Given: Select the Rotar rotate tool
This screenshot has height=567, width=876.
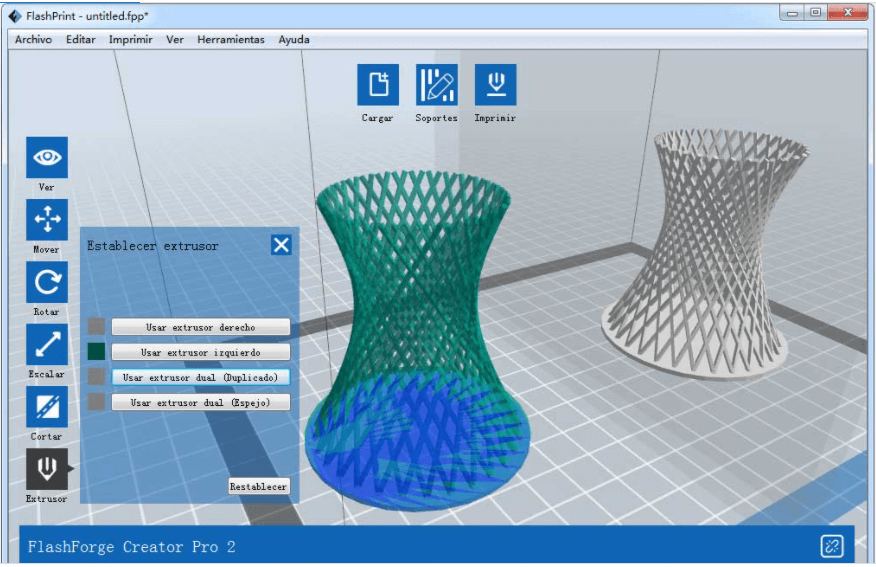Looking at the screenshot, I should pyautogui.click(x=47, y=282).
